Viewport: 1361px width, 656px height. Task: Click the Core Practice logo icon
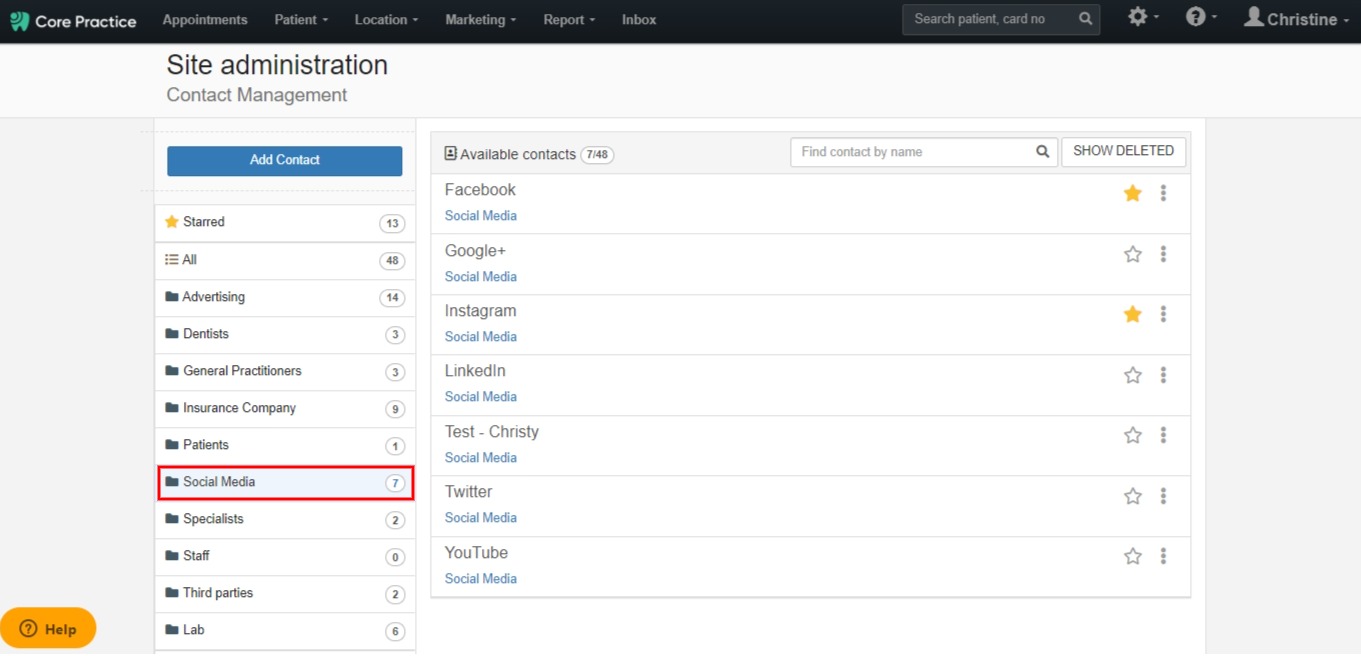pos(19,21)
